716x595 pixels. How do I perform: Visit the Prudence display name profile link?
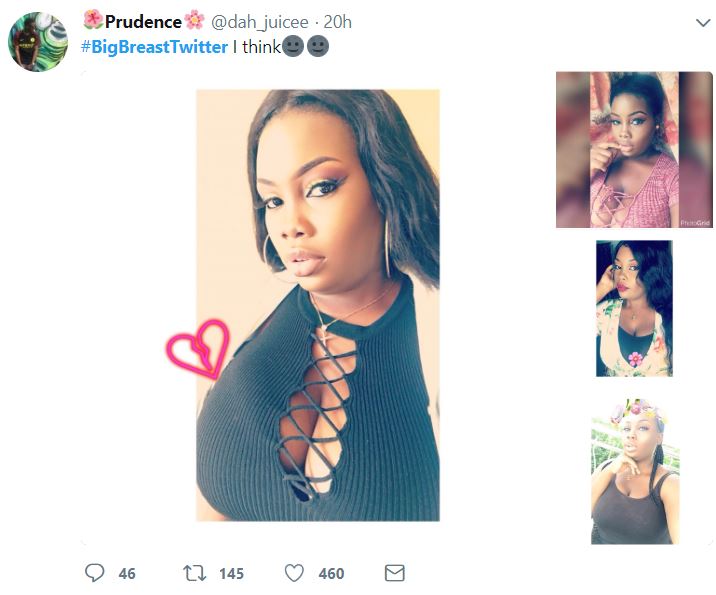point(144,22)
